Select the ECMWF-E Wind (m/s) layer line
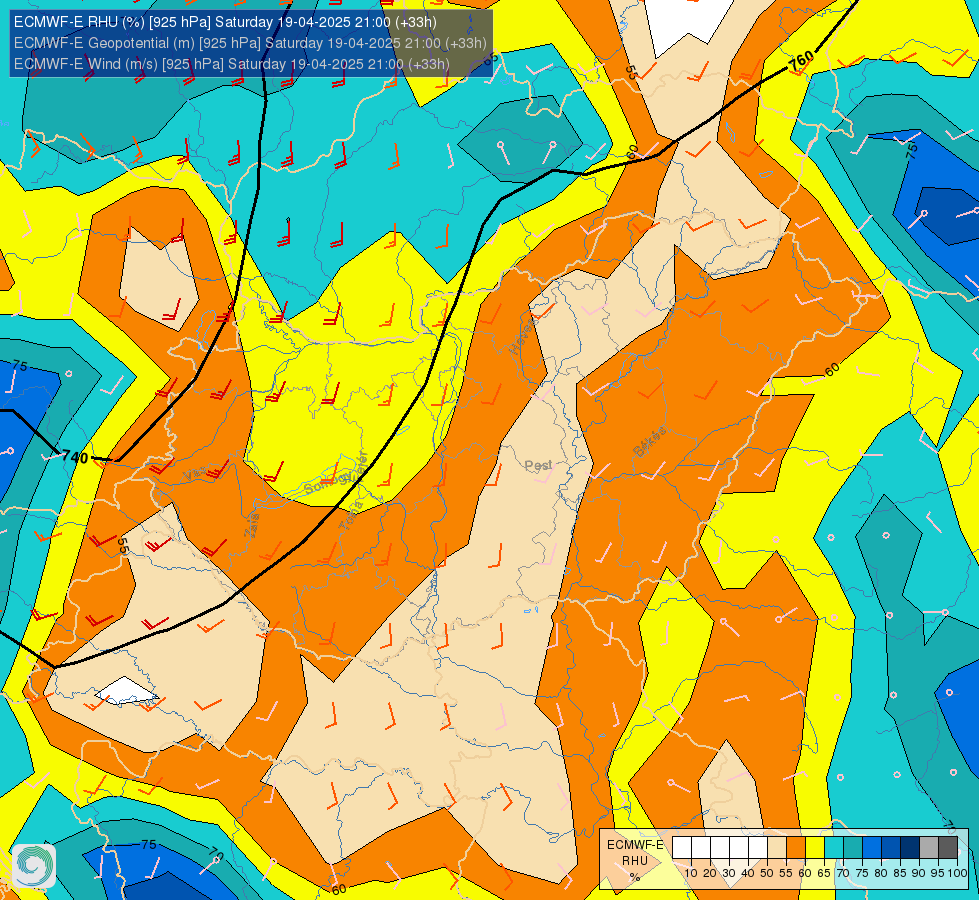Screen dimensions: 979x900 coord(232,64)
